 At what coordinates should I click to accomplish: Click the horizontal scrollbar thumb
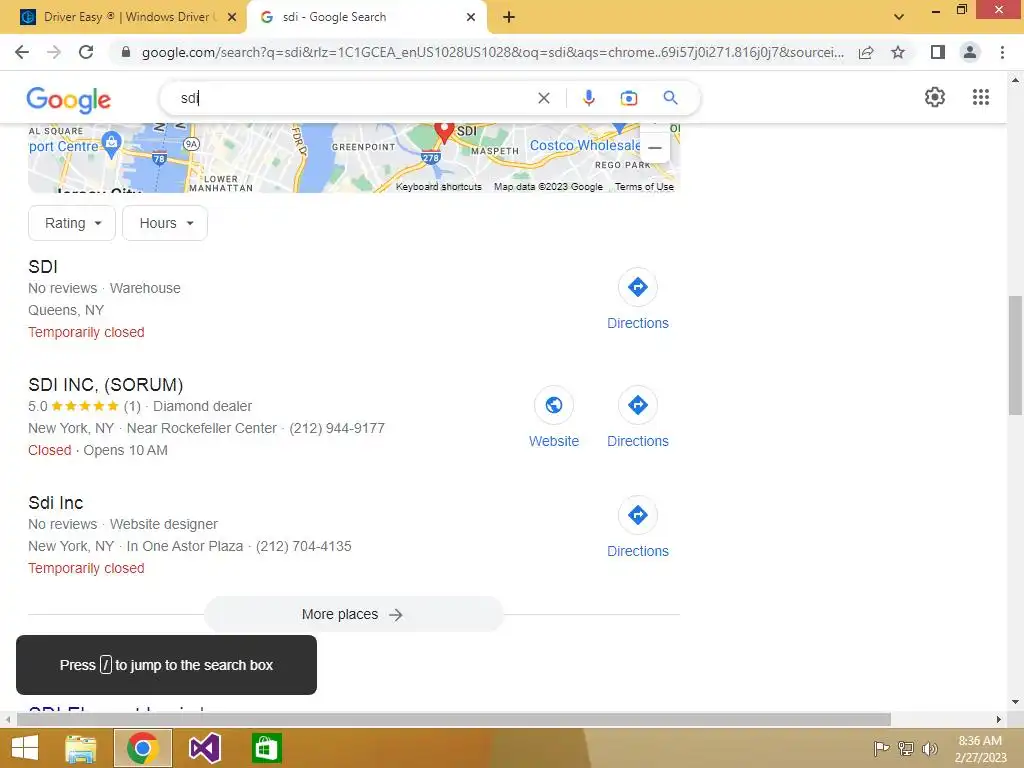[454, 720]
